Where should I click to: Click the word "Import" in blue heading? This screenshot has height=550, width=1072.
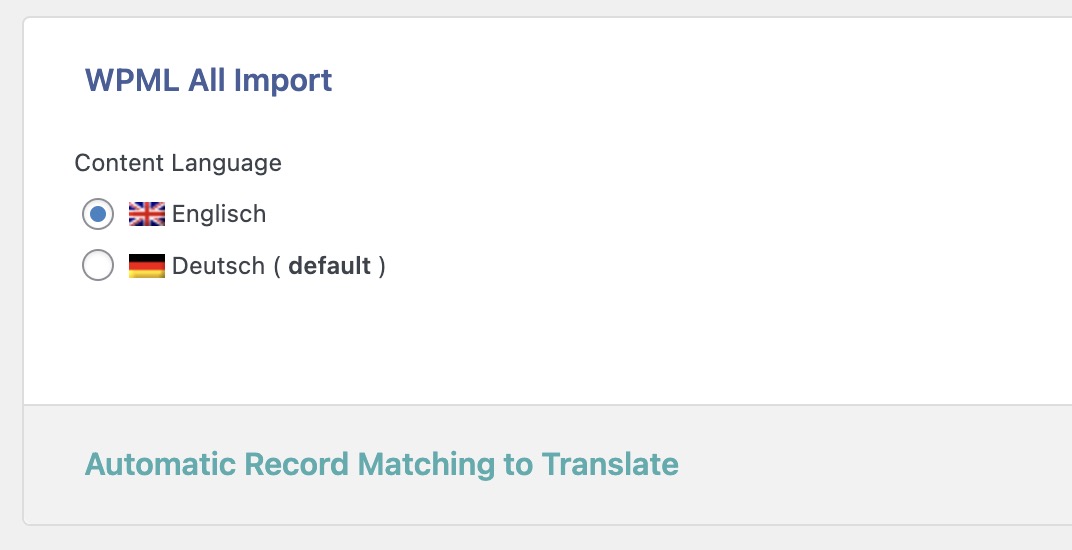coord(283,81)
